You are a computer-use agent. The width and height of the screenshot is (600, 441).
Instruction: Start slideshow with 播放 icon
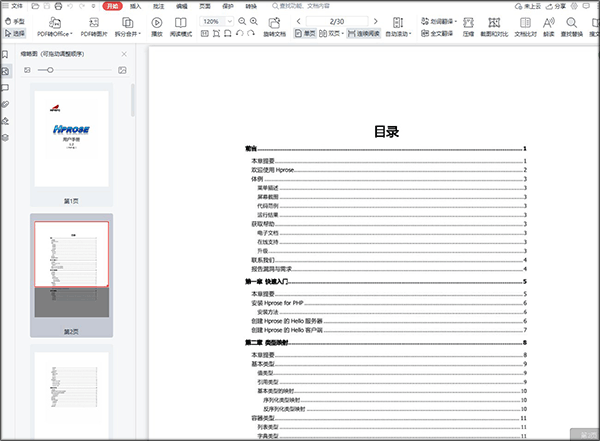[x=156, y=22]
